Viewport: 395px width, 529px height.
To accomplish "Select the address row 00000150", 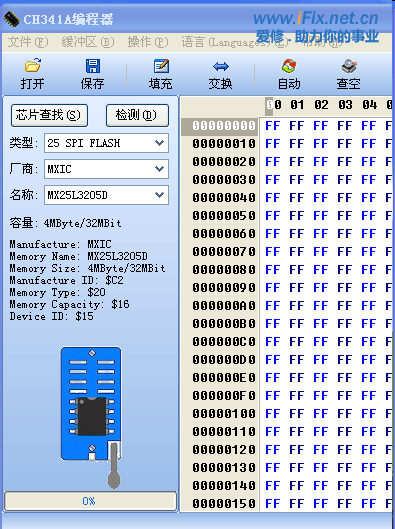I will point(224,503).
